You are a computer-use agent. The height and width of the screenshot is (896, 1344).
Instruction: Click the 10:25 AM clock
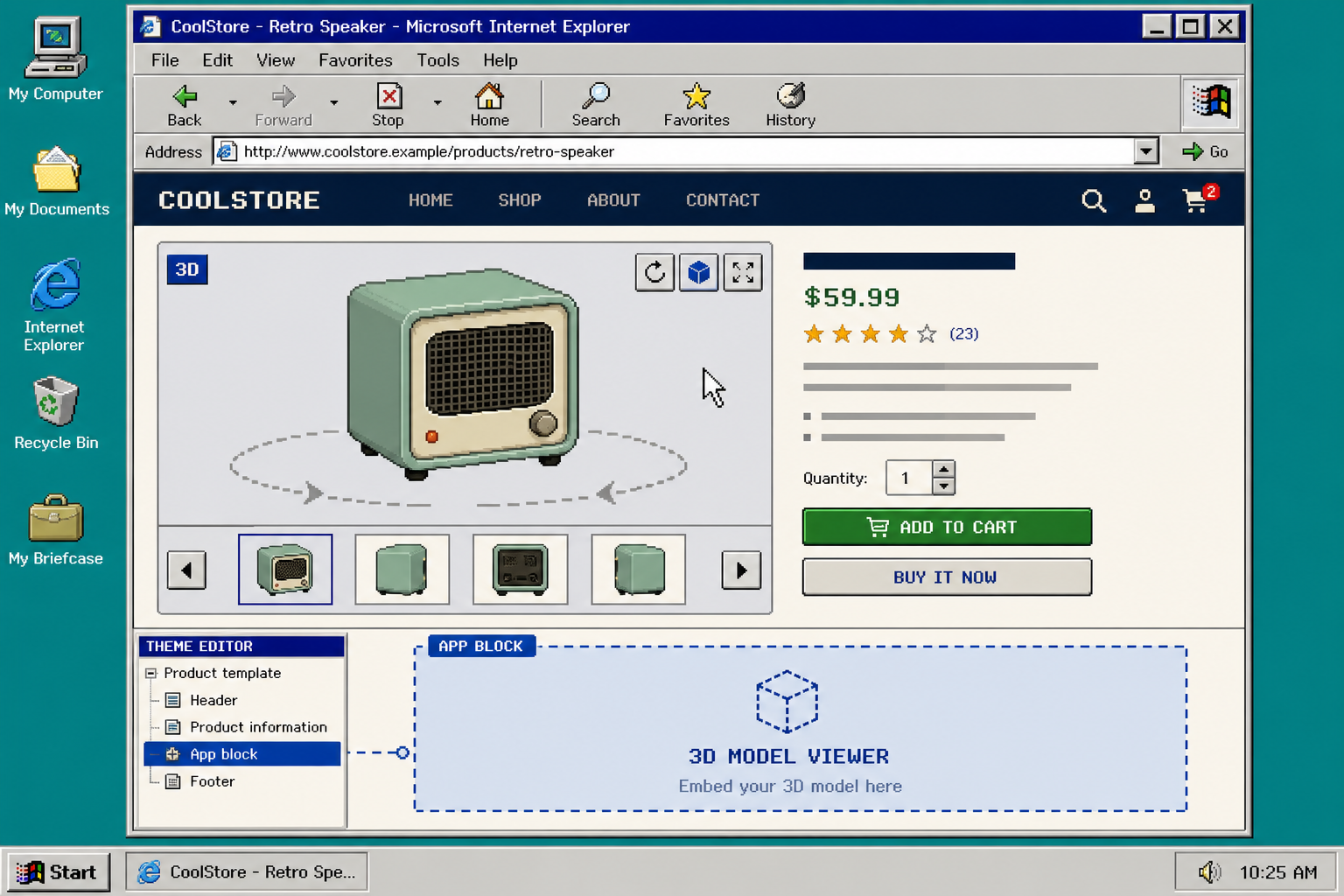[1278, 872]
